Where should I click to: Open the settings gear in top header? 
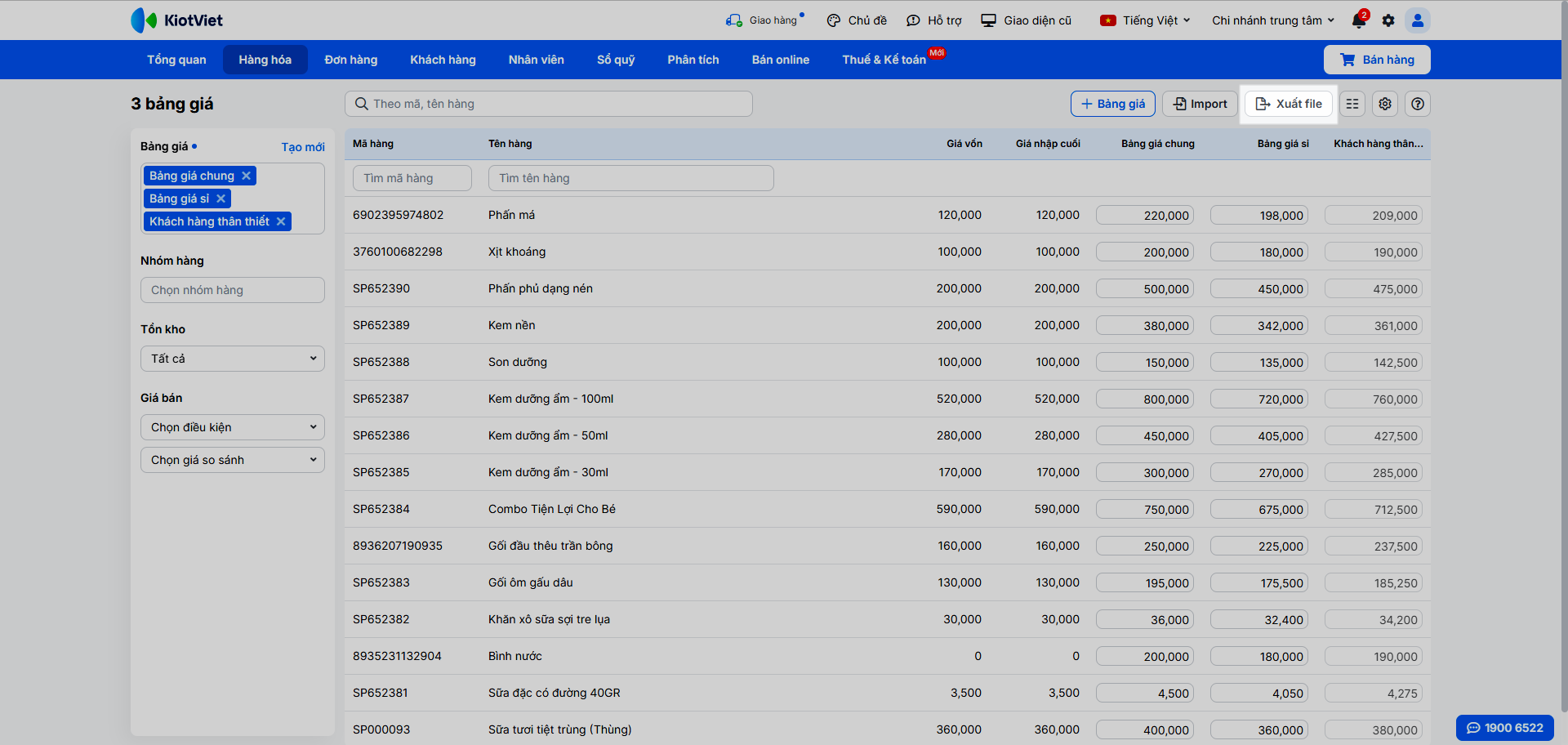[1388, 20]
